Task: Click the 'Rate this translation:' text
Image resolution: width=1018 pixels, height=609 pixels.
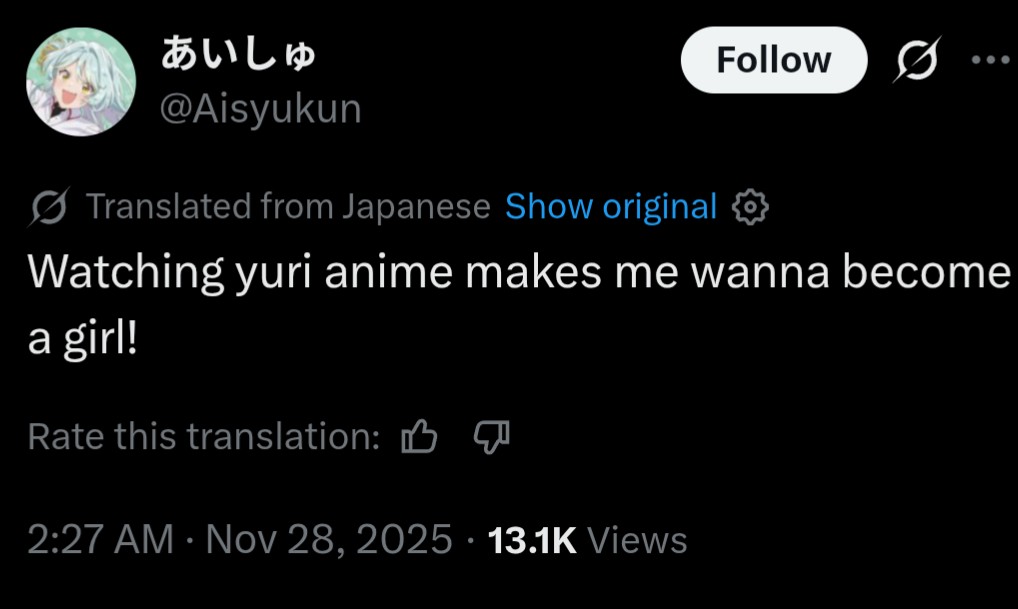Action: [x=203, y=437]
